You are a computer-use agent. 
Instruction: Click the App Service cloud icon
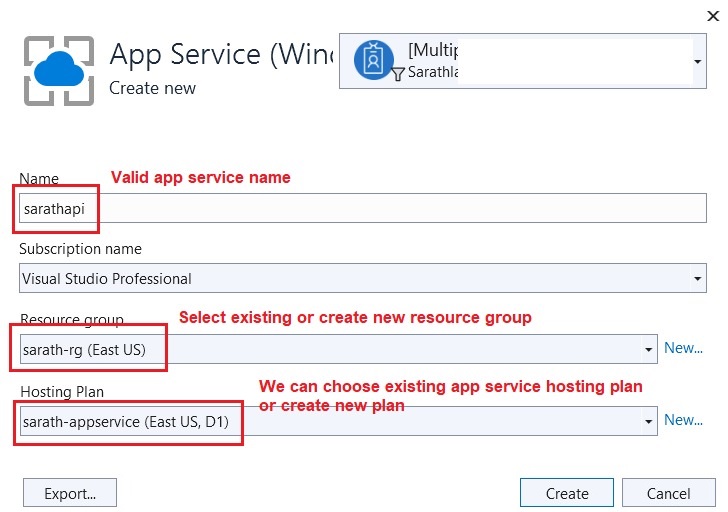coord(59,71)
